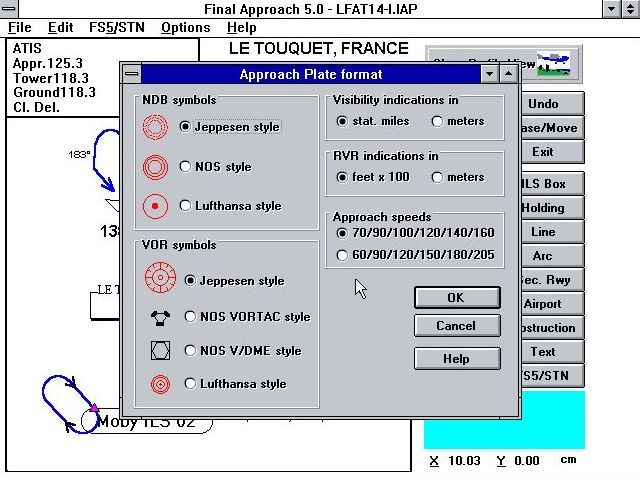Open the Final Approach main window control menu
This screenshot has width=640, height=480.
(9, 9)
